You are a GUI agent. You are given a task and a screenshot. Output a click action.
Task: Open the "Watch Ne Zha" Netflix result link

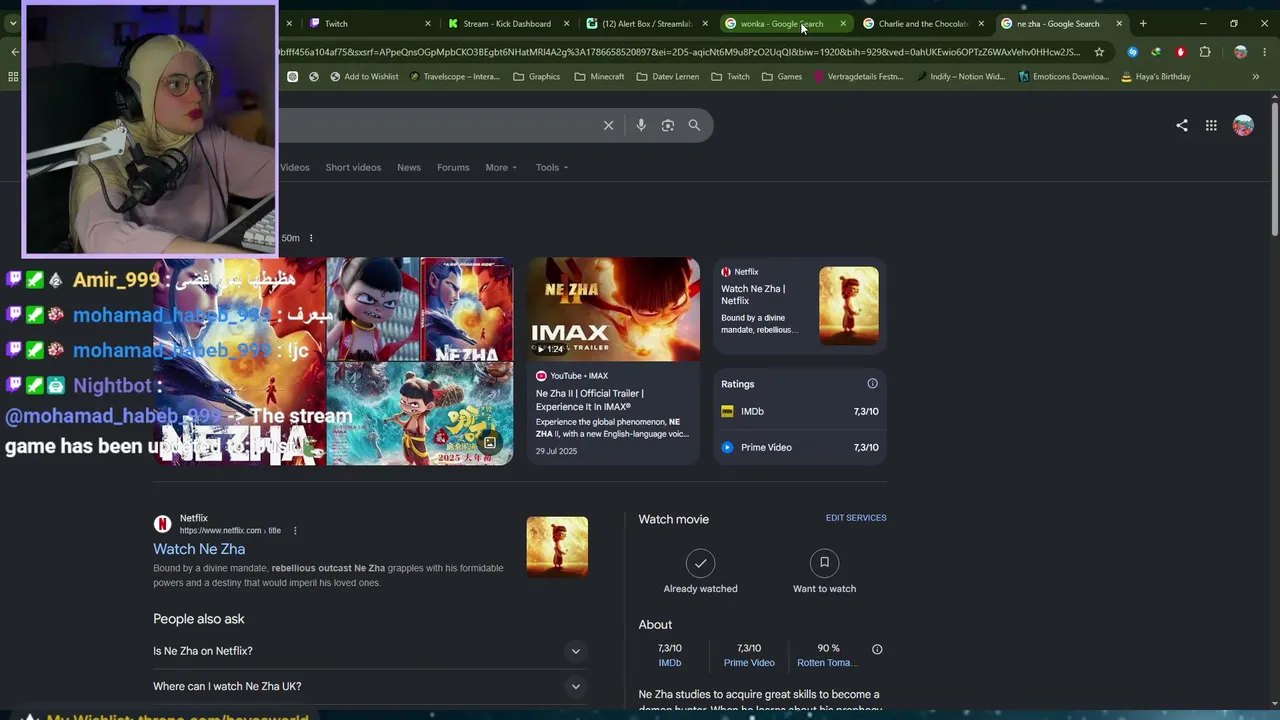[199, 549]
